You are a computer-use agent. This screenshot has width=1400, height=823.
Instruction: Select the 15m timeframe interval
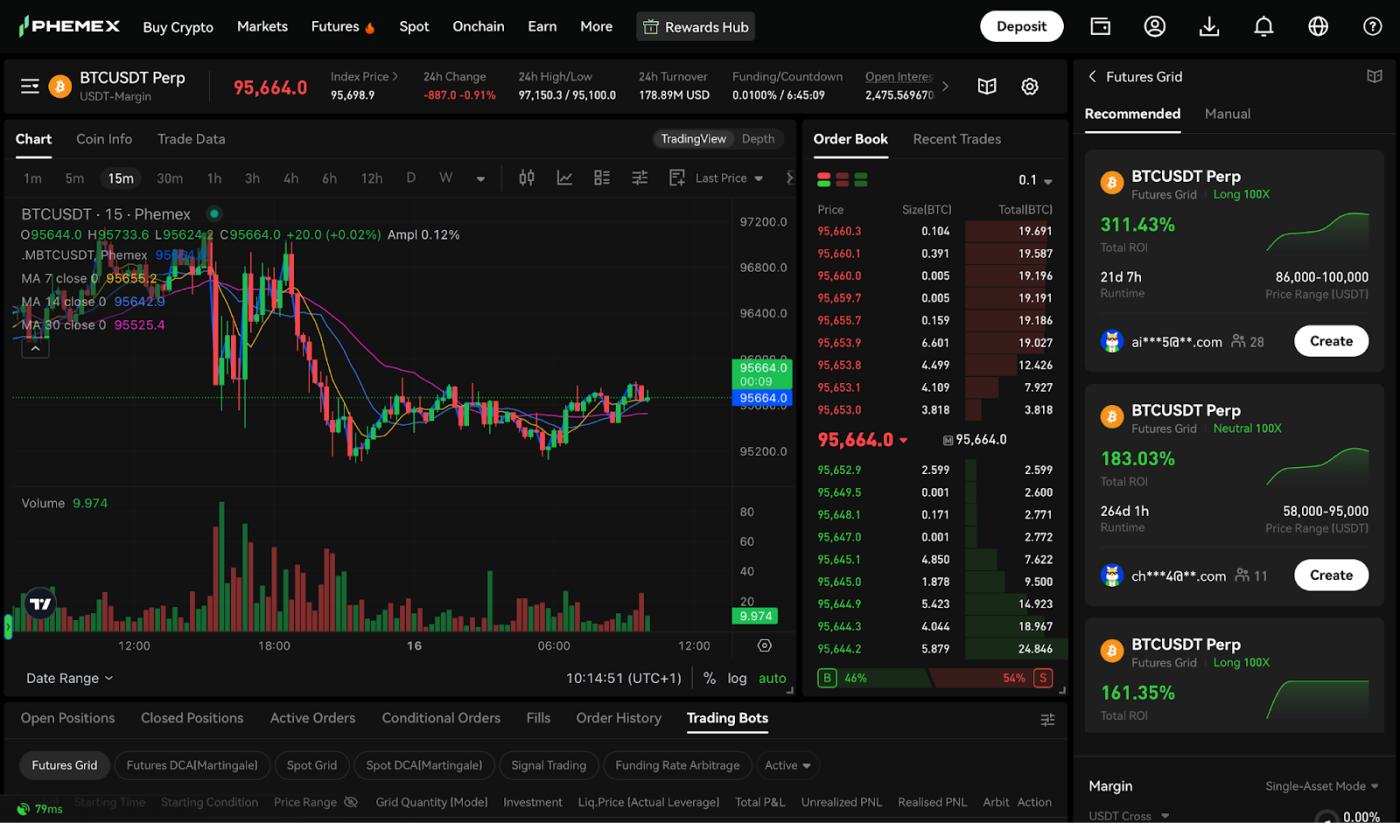120,178
